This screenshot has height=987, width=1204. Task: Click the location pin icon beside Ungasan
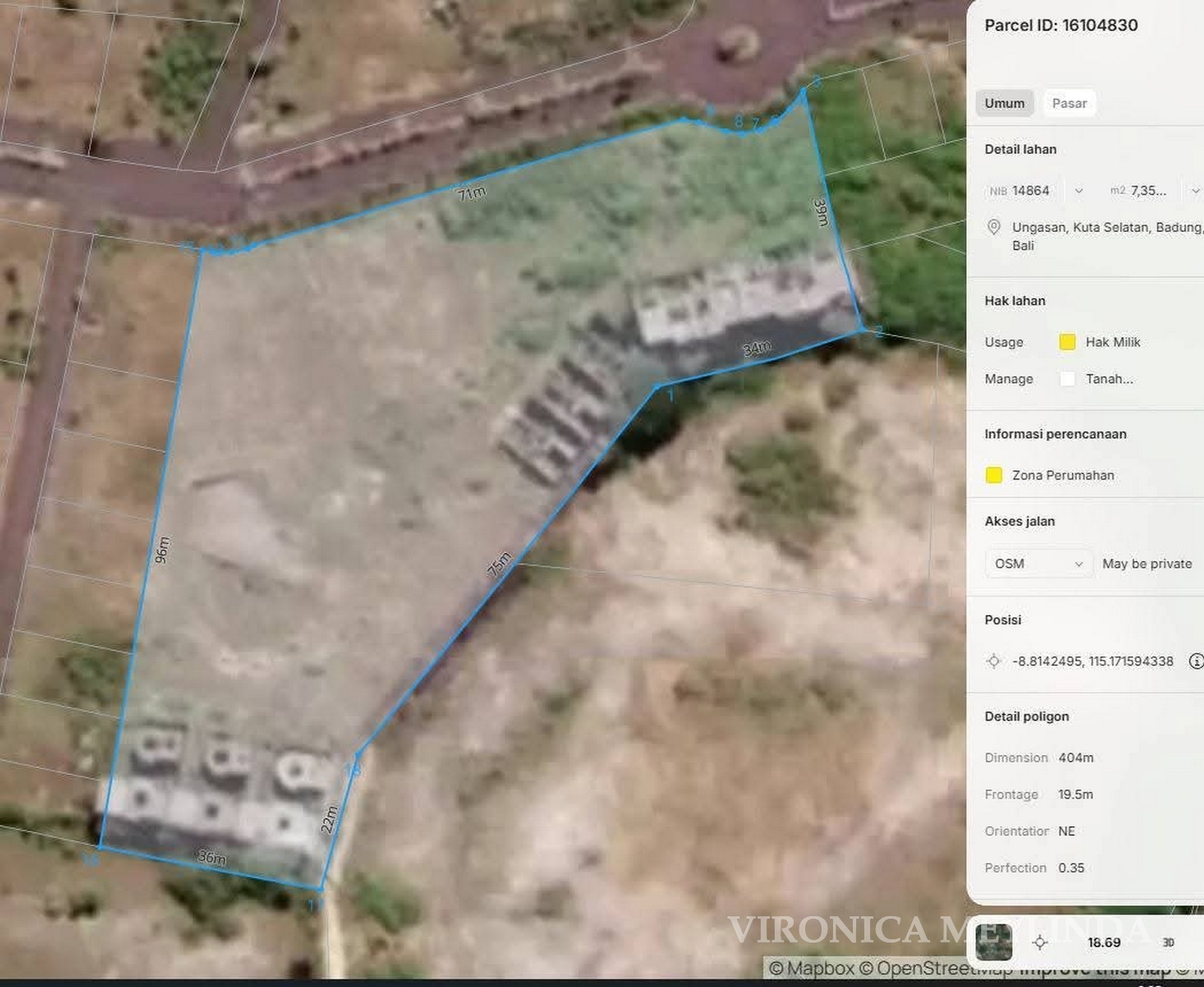click(x=993, y=227)
